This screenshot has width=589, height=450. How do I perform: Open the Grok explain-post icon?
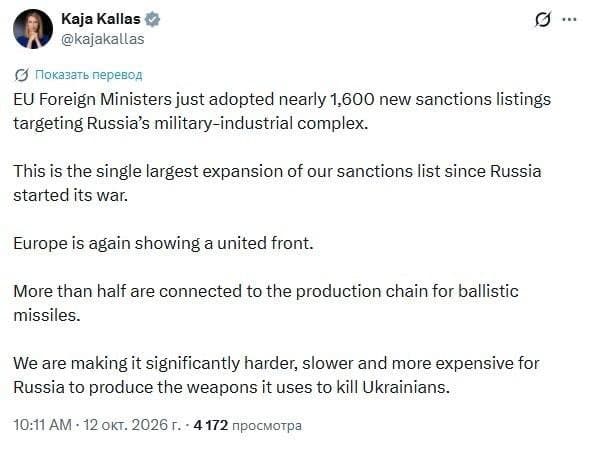click(x=543, y=20)
